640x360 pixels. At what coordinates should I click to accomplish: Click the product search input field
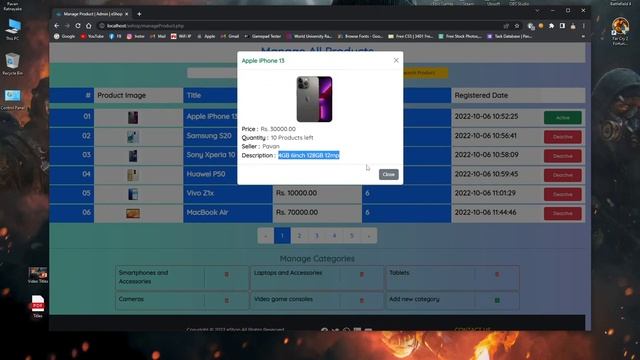tap(212, 73)
